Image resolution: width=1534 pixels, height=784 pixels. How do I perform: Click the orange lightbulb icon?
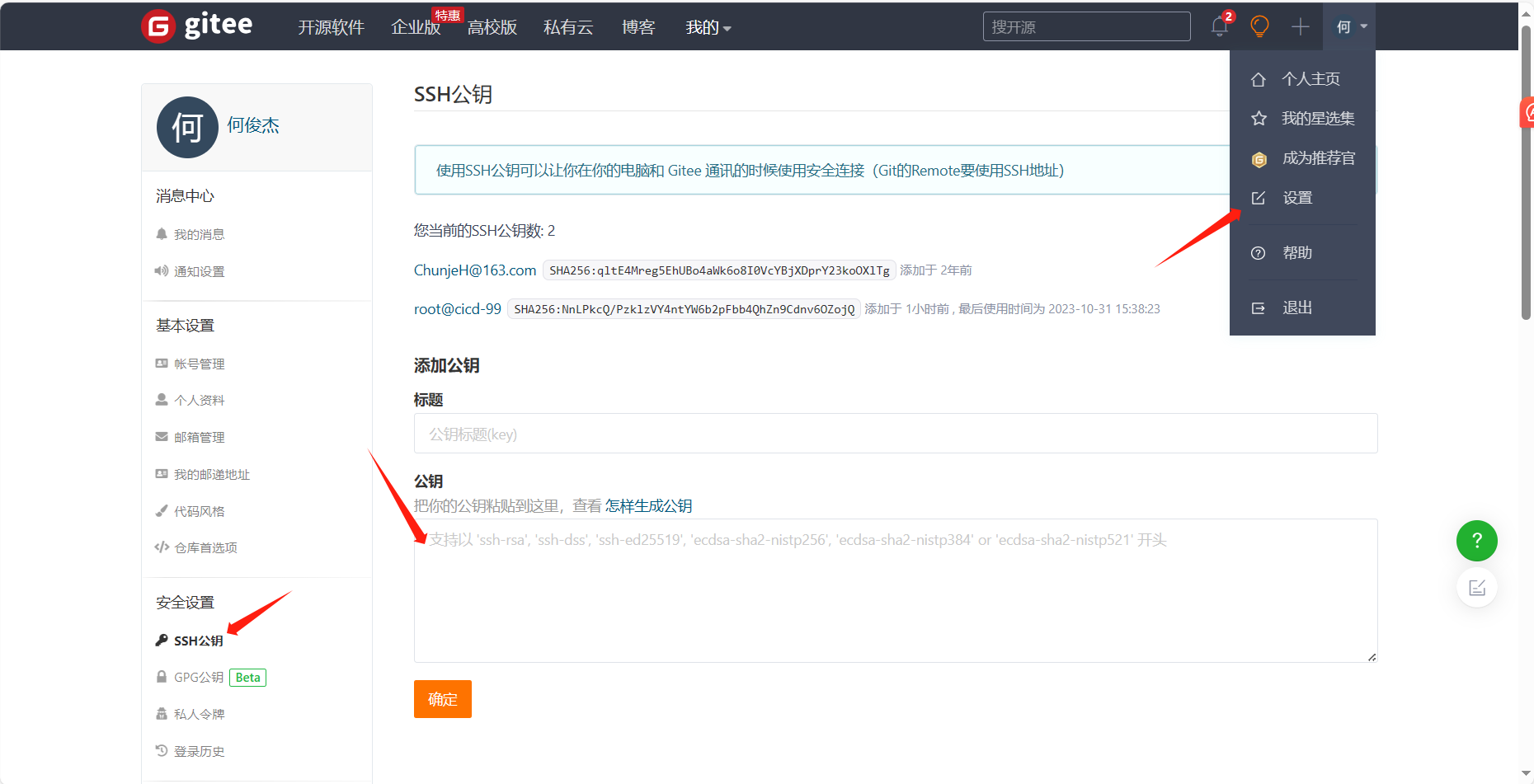tap(1259, 26)
